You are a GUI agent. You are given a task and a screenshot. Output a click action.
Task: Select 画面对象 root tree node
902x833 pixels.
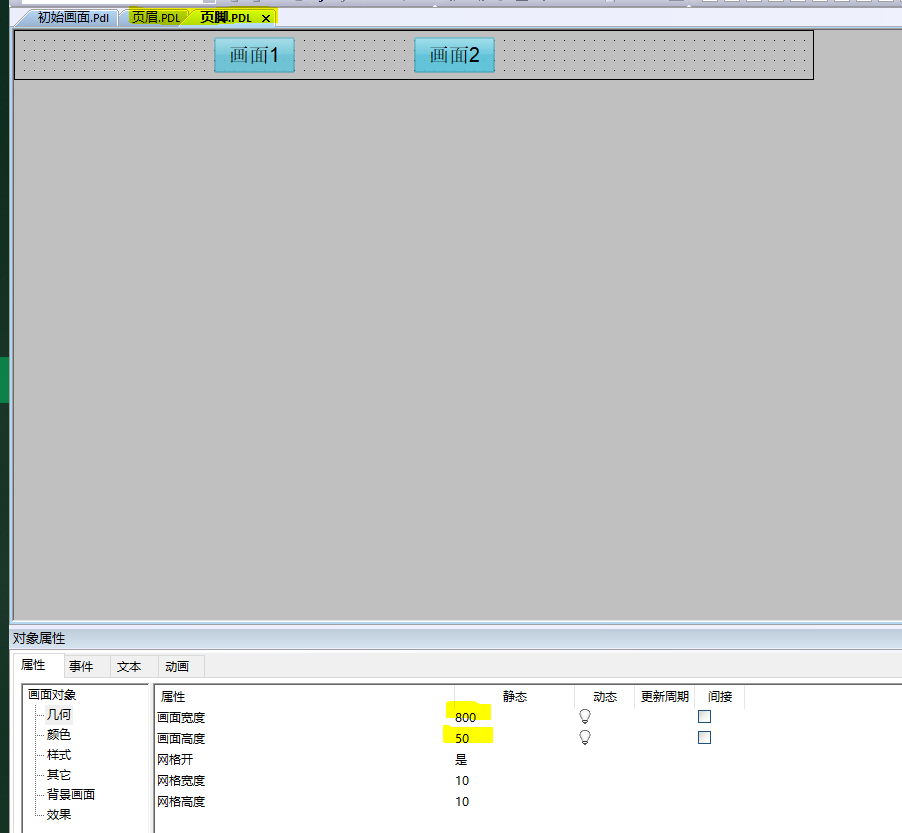(x=52, y=694)
